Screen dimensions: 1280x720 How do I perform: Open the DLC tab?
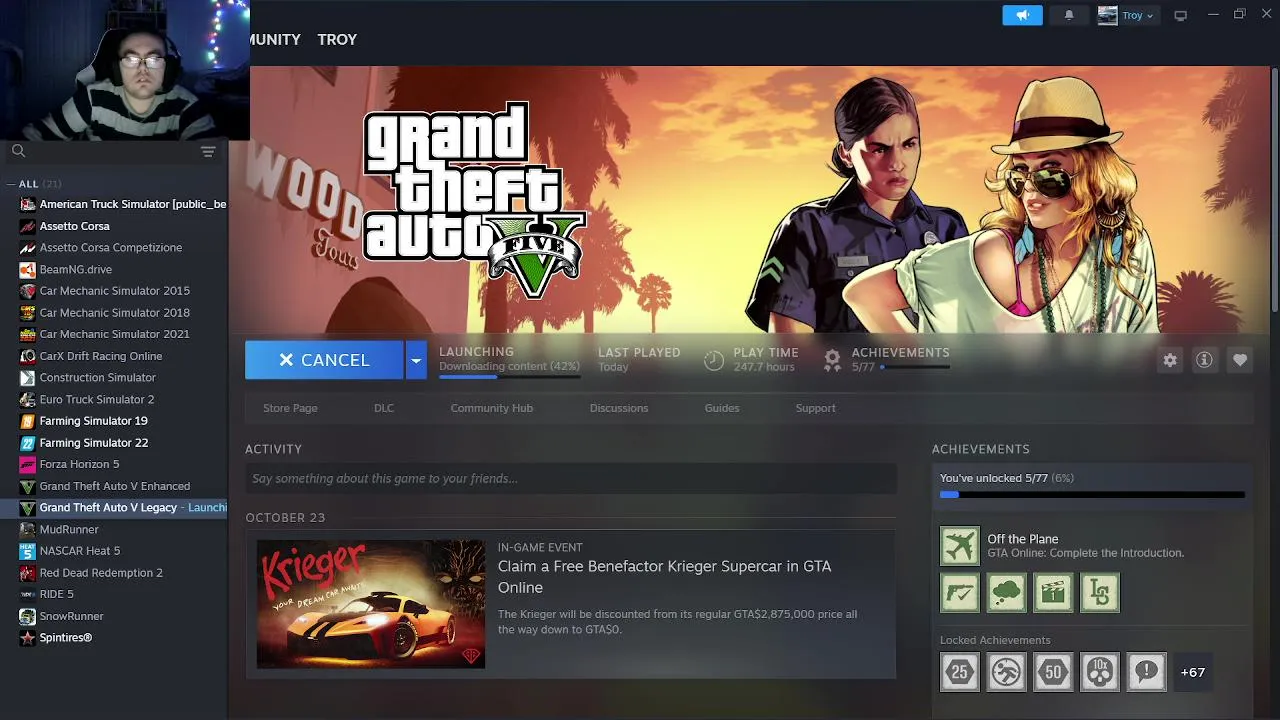tap(384, 408)
